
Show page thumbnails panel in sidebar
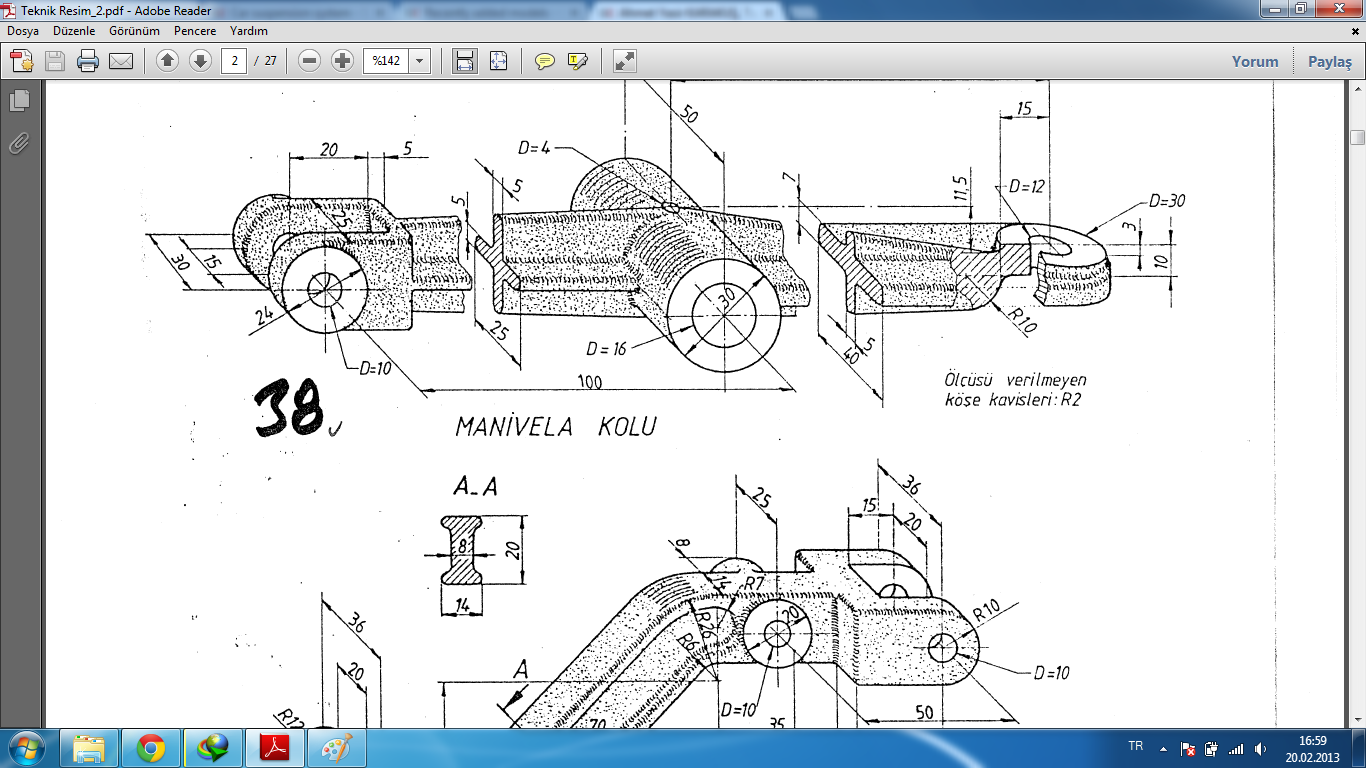coord(19,101)
